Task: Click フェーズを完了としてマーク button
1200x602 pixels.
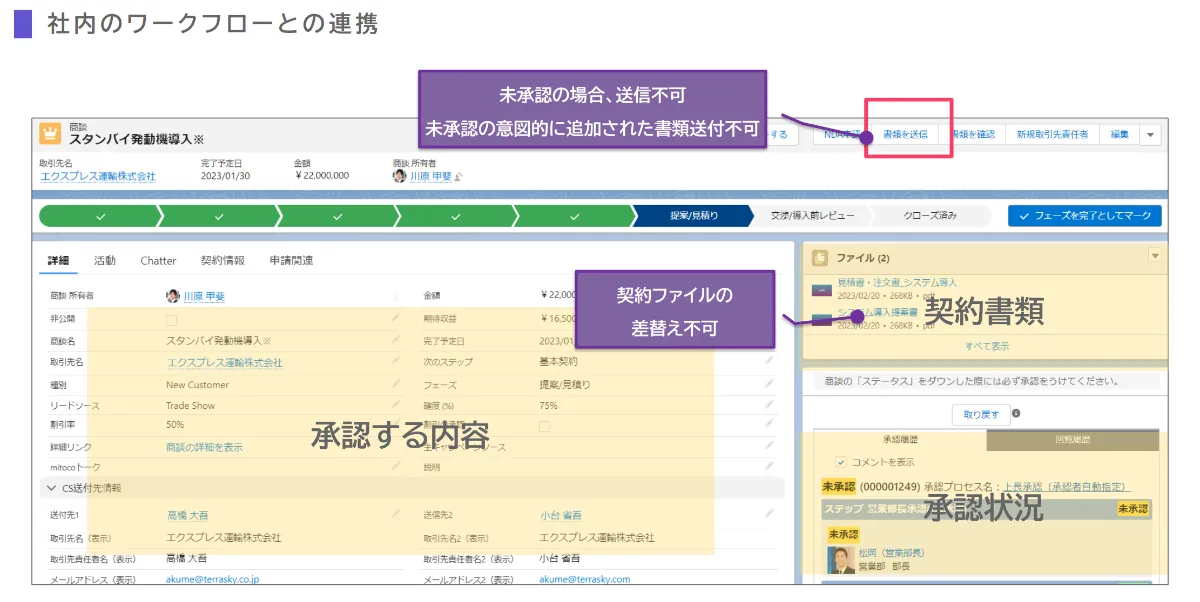Action: point(1085,216)
